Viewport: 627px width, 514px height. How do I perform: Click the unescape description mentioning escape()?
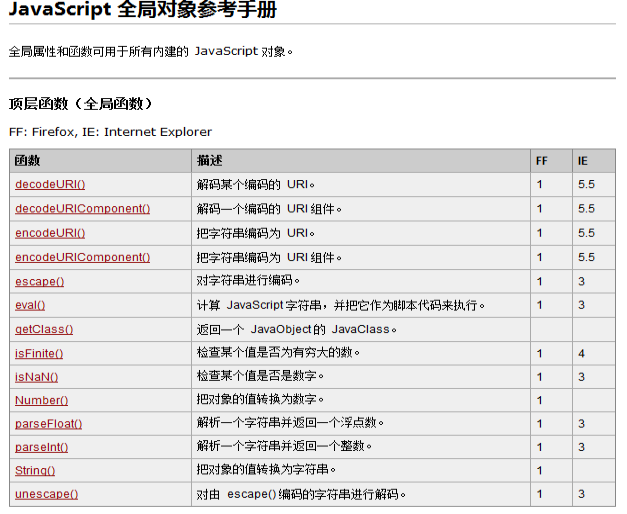tap(301, 494)
